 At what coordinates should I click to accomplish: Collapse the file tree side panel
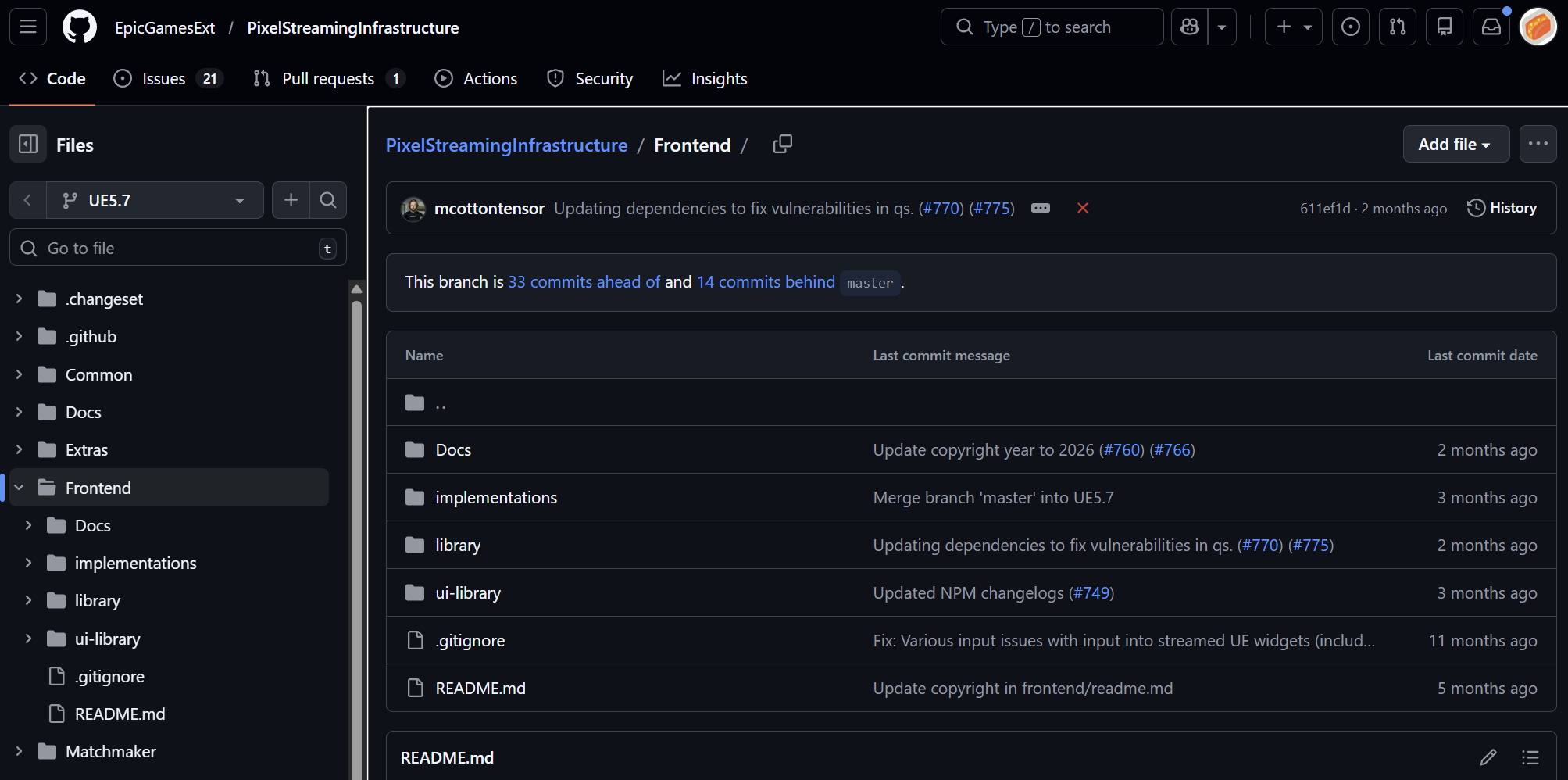pyautogui.click(x=28, y=145)
